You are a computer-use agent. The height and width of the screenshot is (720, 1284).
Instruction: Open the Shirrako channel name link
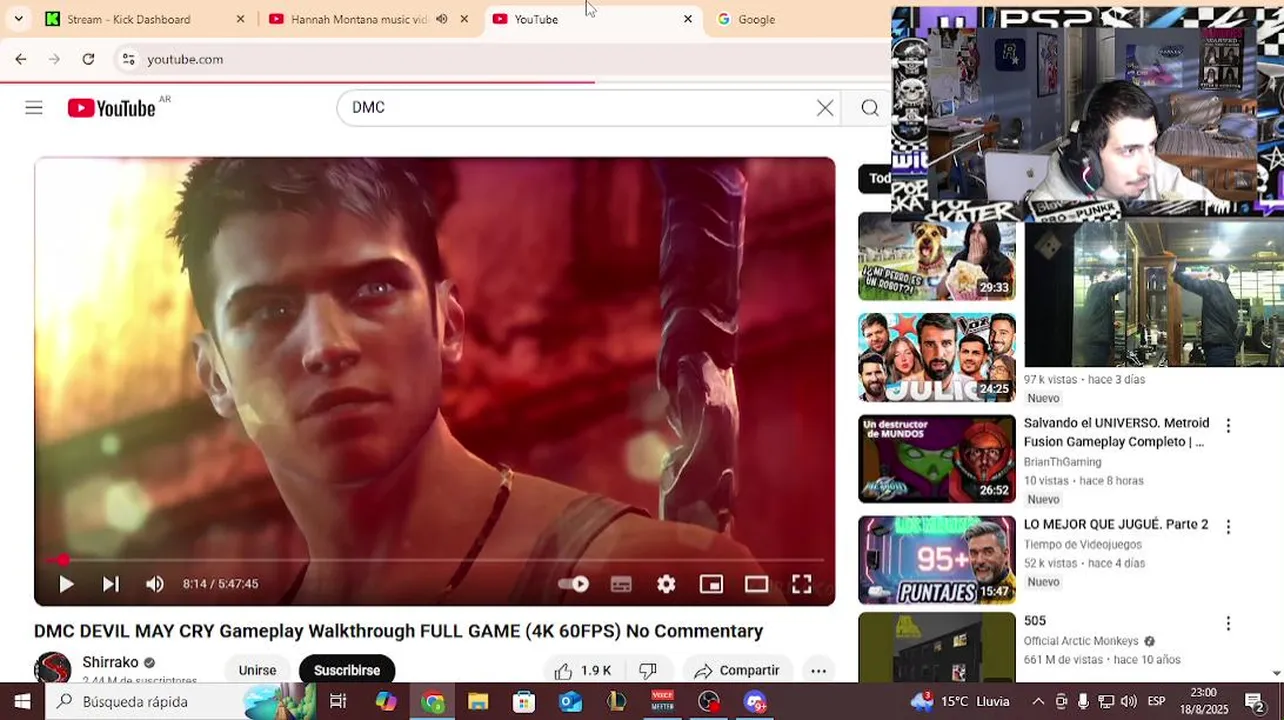click(110, 662)
